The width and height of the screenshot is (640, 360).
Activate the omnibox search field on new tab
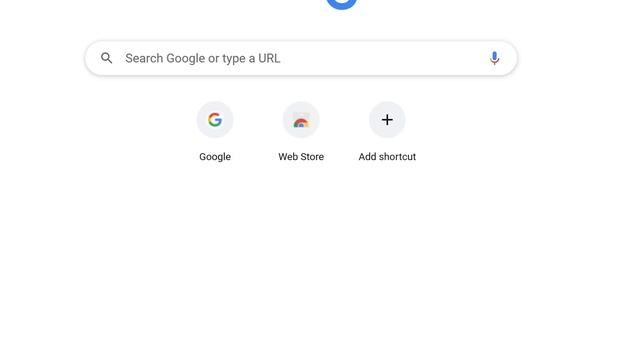(x=301, y=58)
